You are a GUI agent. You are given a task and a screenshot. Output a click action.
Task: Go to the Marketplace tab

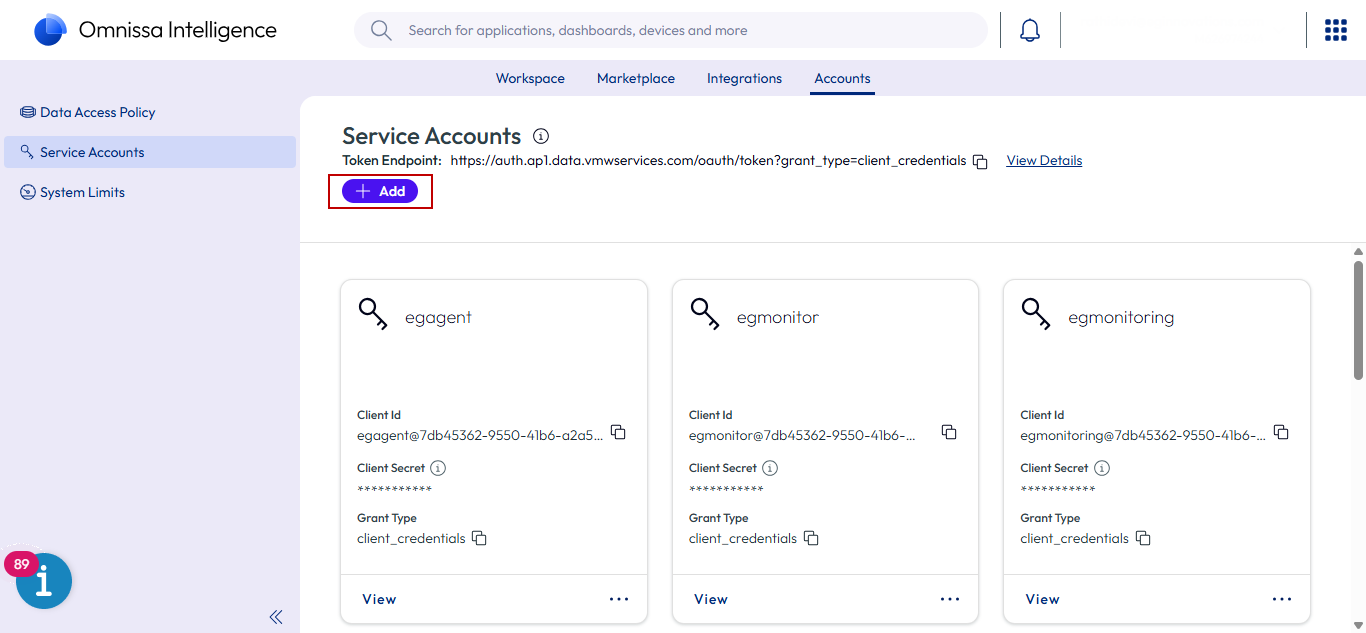635,78
